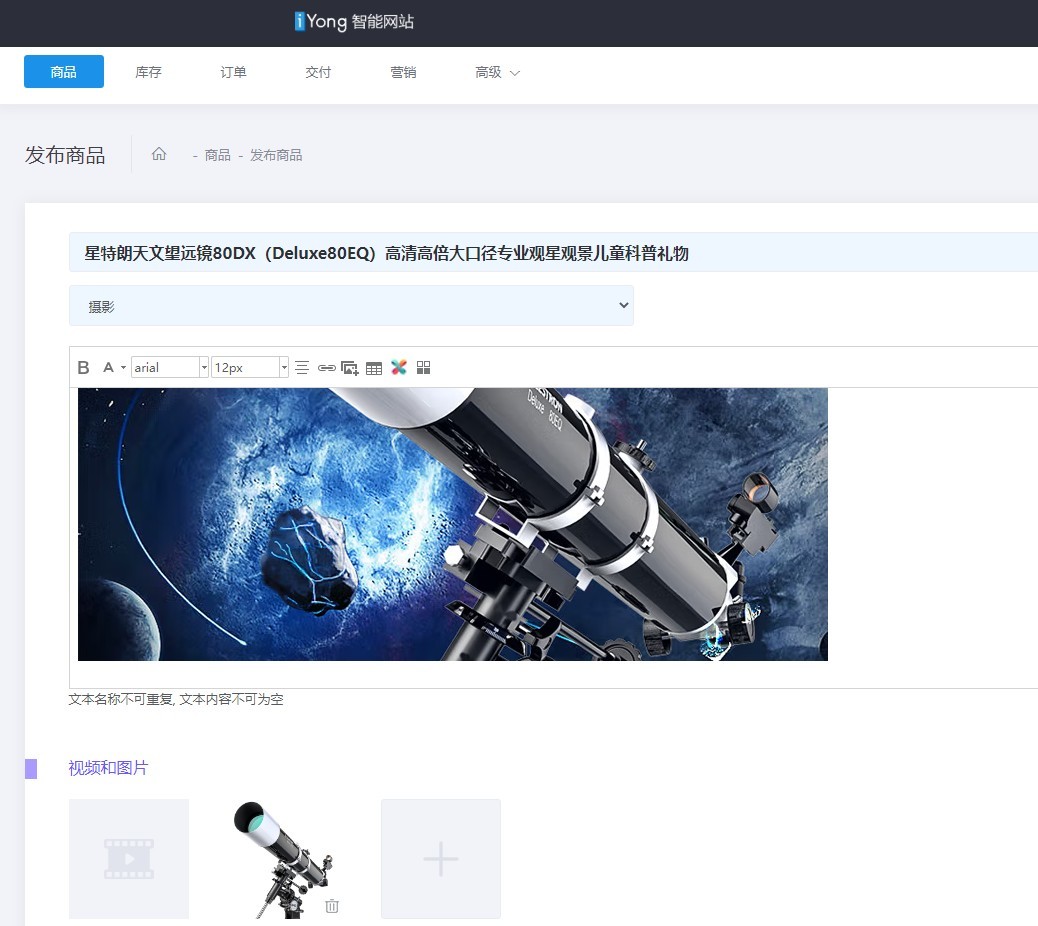Viewport: 1038px width, 926px height.
Task: Click the home icon in the breadcrumb
Action: click(158, 154)
